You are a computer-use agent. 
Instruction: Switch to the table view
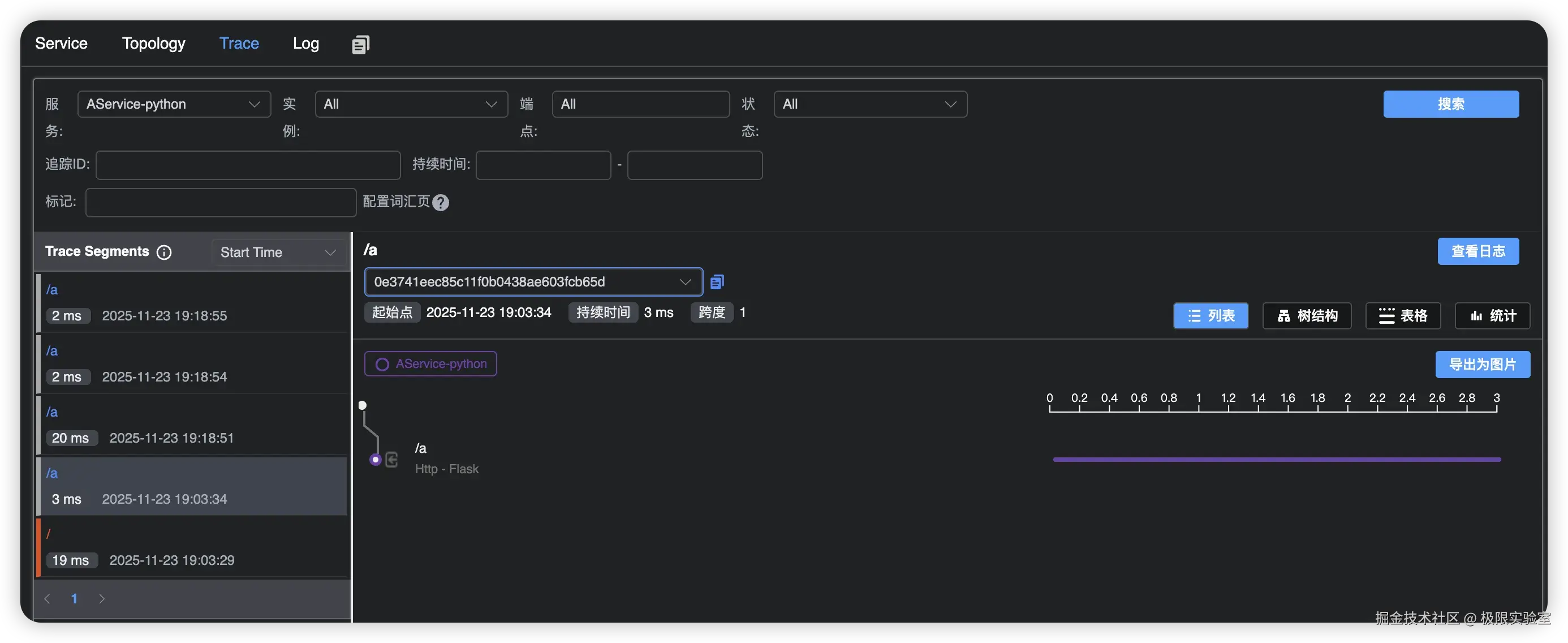tap(1402, 315)
